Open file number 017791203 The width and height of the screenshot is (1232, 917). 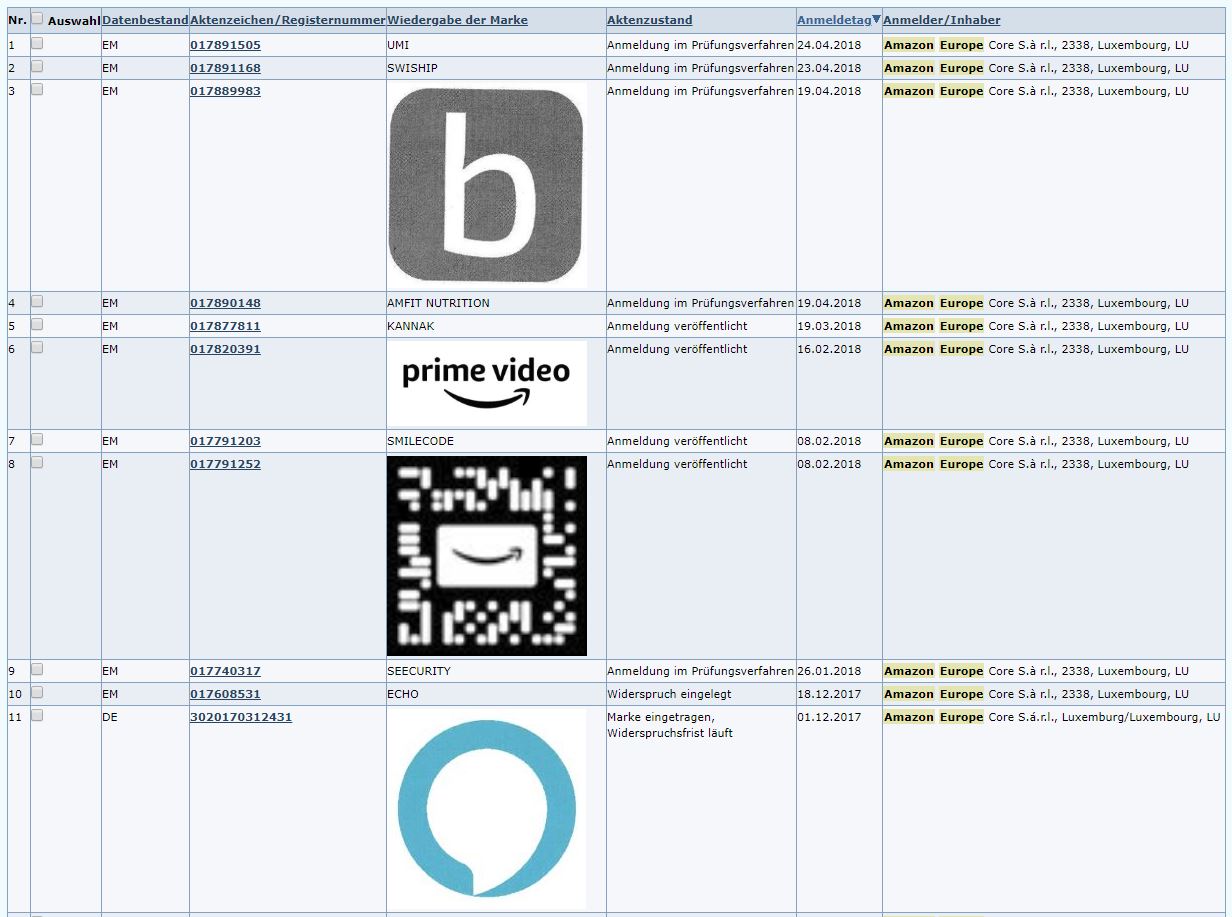225,441
